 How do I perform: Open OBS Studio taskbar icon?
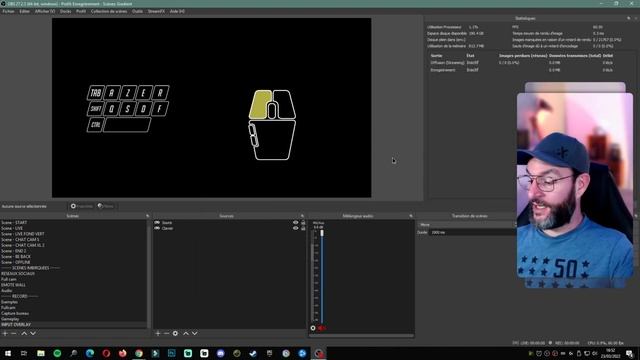click(319, 353)
